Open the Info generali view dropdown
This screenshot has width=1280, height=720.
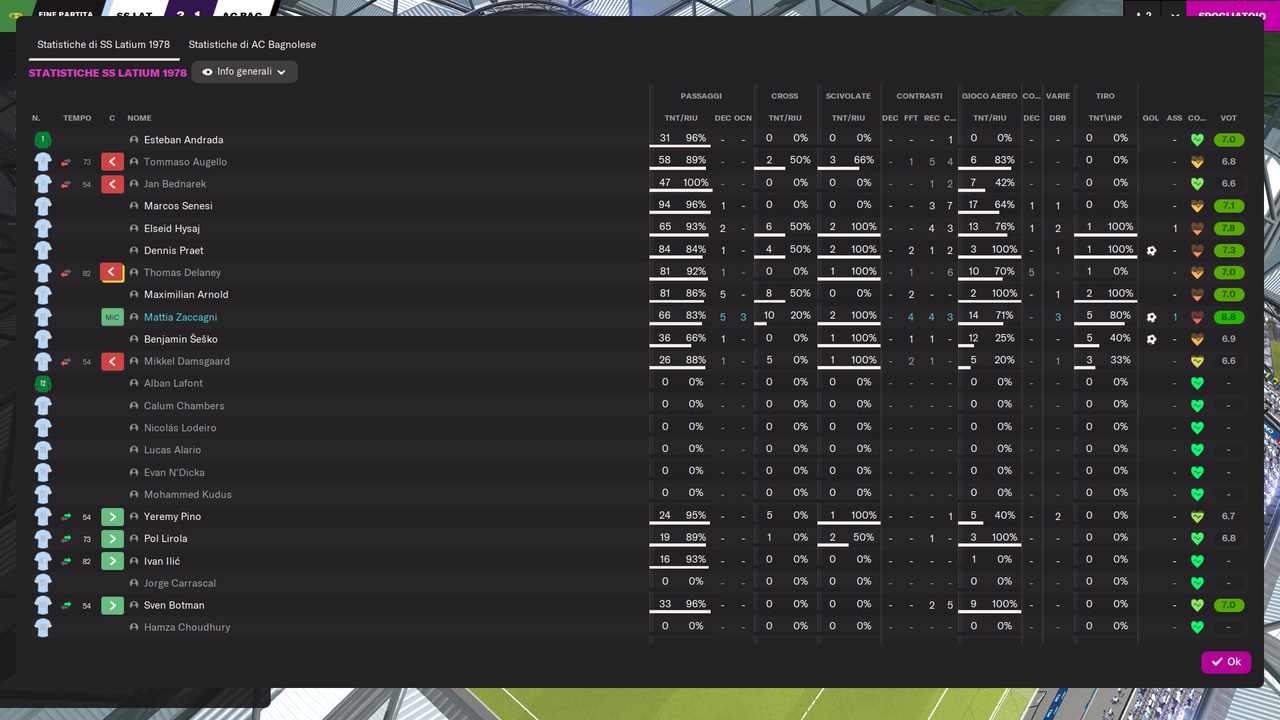[x=244, y=72]
